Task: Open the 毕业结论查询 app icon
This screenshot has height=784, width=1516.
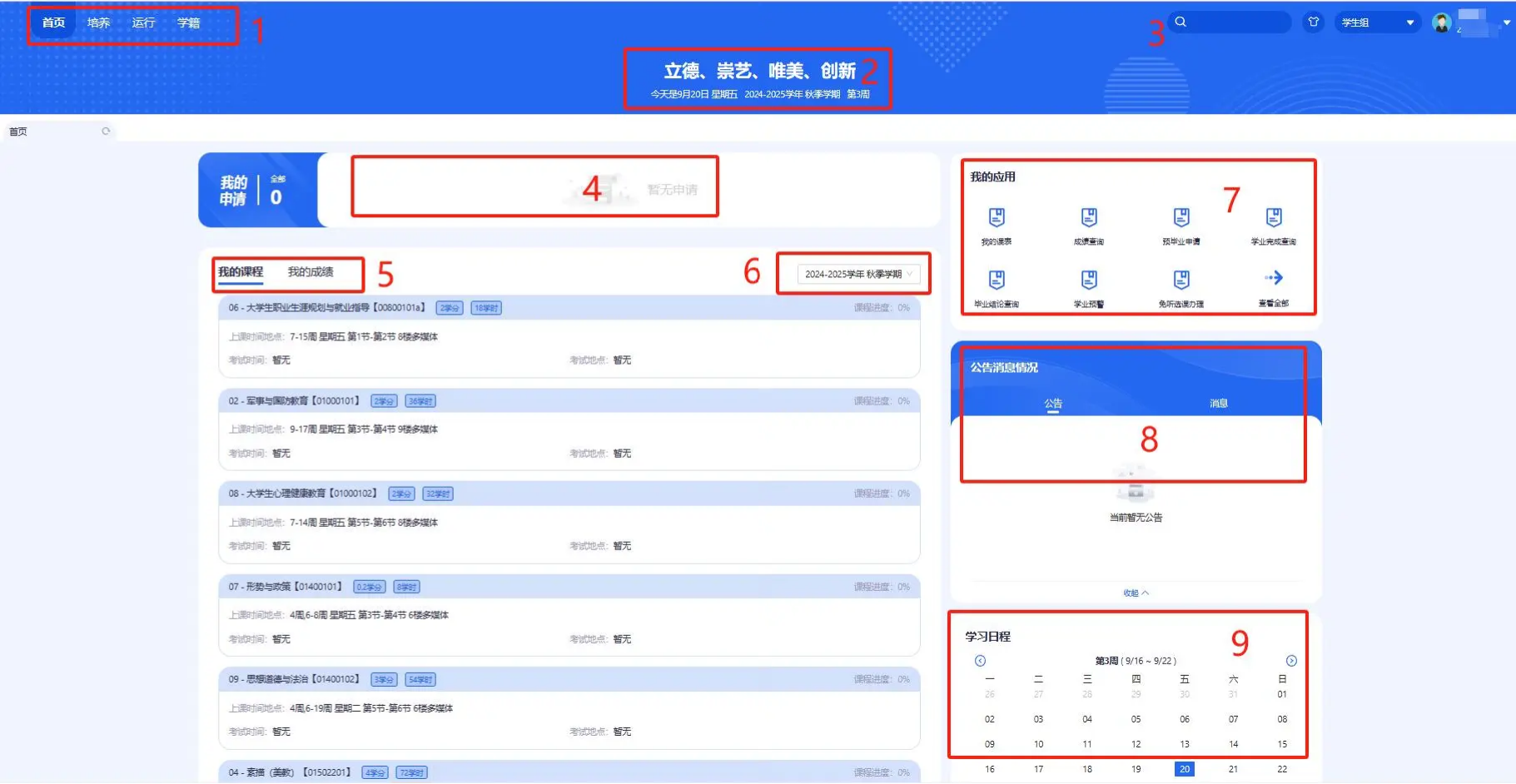Action: coord(996,280)
